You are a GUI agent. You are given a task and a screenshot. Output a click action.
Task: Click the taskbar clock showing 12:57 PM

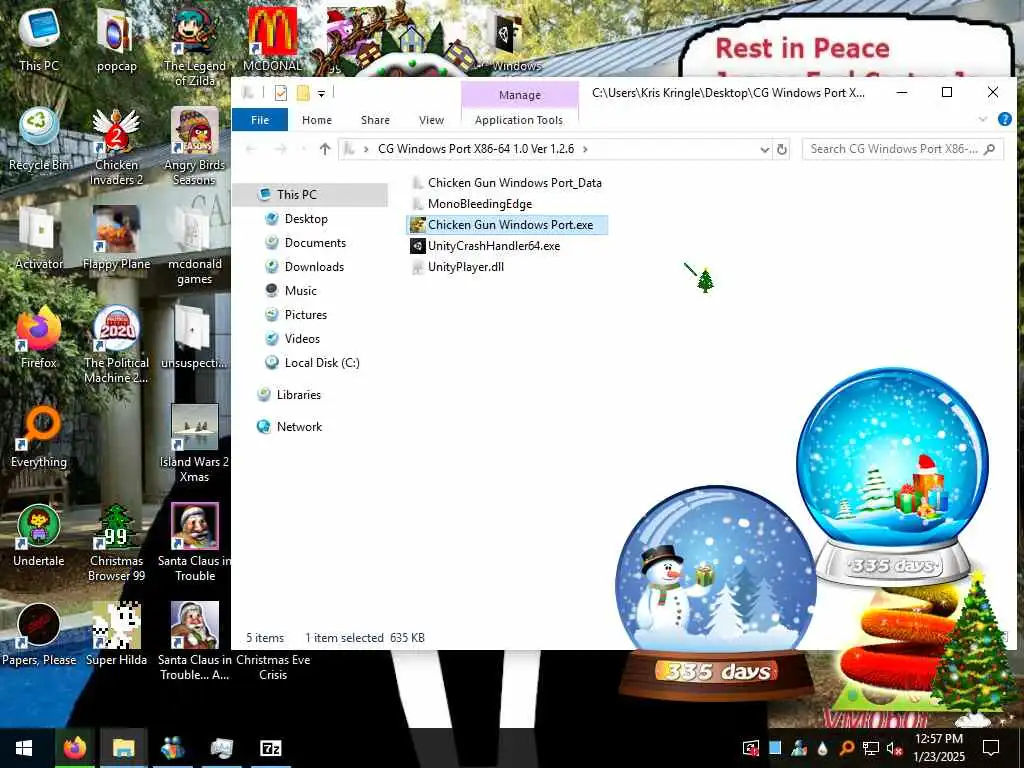(x=939, y=748)
